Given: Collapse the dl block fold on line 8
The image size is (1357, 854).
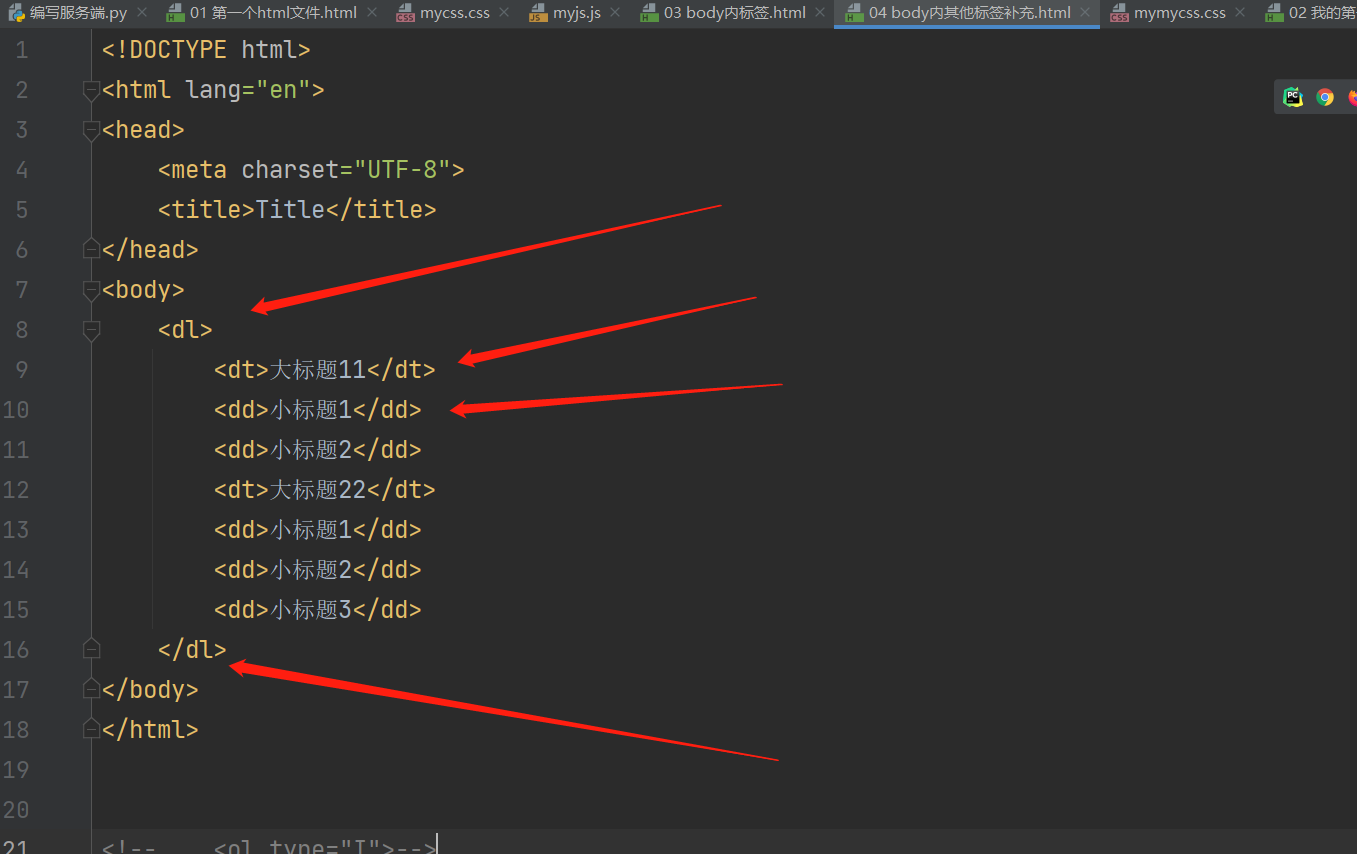Looking at the screenshot, I should pos(91,330).
